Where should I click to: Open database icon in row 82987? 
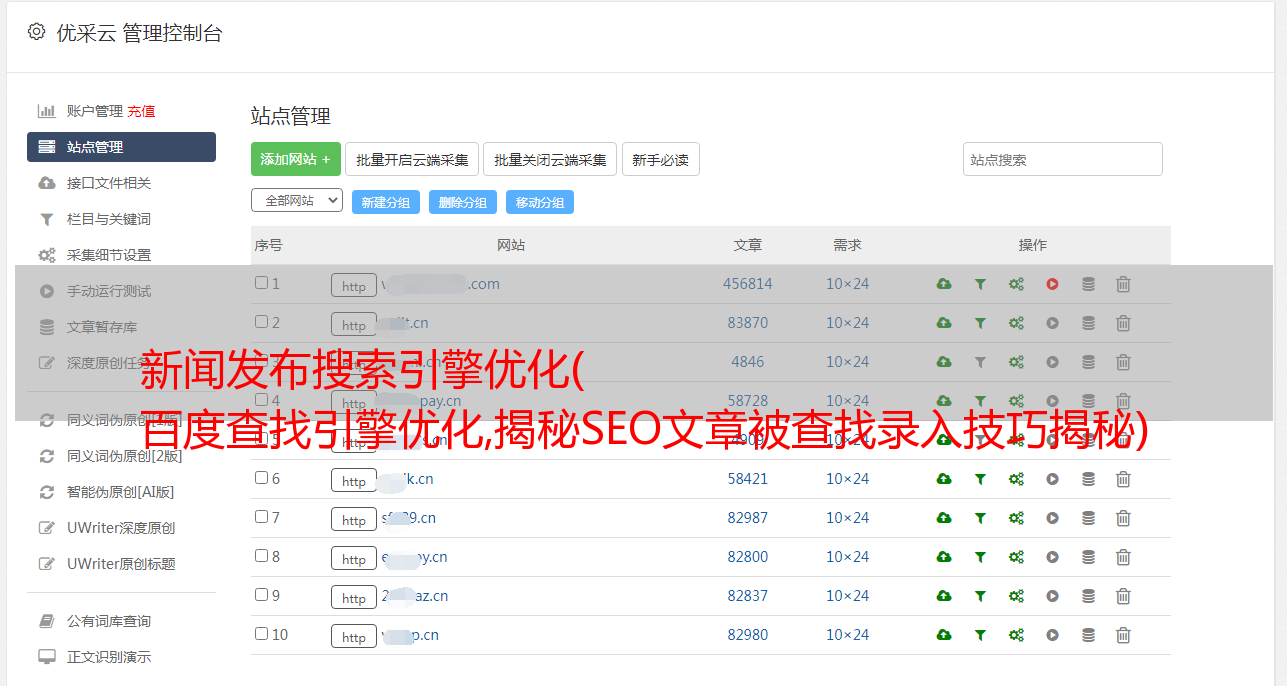pyautogui.click(x=1088, y=518)
